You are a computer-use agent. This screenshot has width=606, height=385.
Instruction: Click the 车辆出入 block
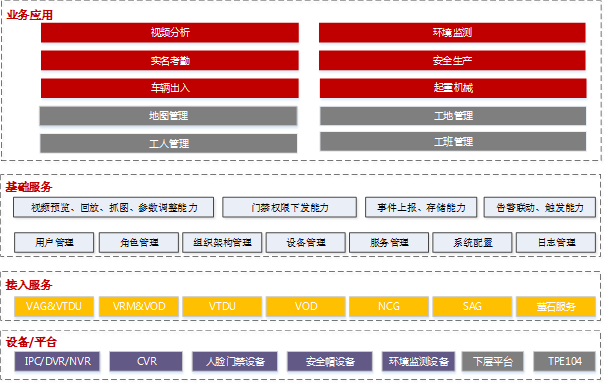[x=170, y=88]
